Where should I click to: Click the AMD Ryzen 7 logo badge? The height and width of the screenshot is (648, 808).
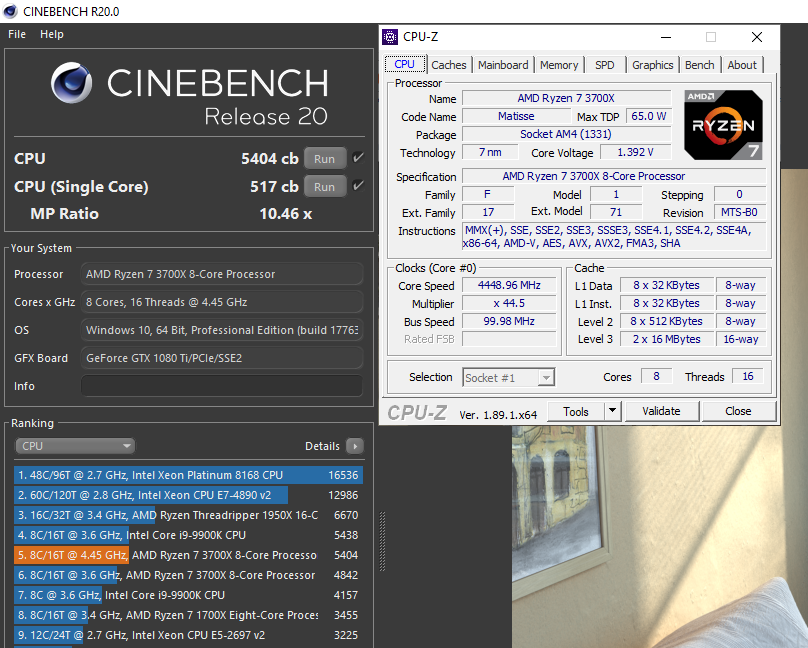coord(723,125)
